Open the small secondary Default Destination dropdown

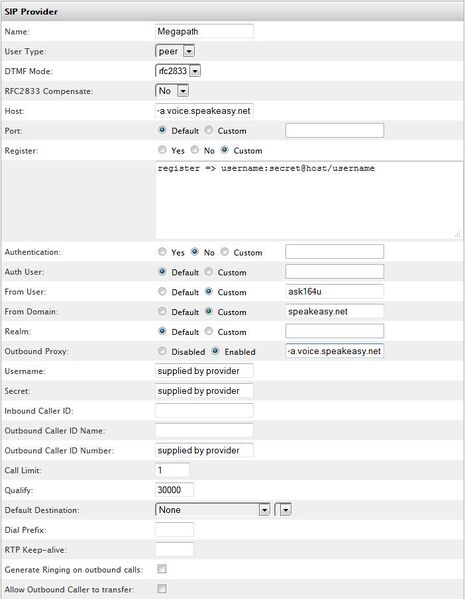(x=283, y=510)
